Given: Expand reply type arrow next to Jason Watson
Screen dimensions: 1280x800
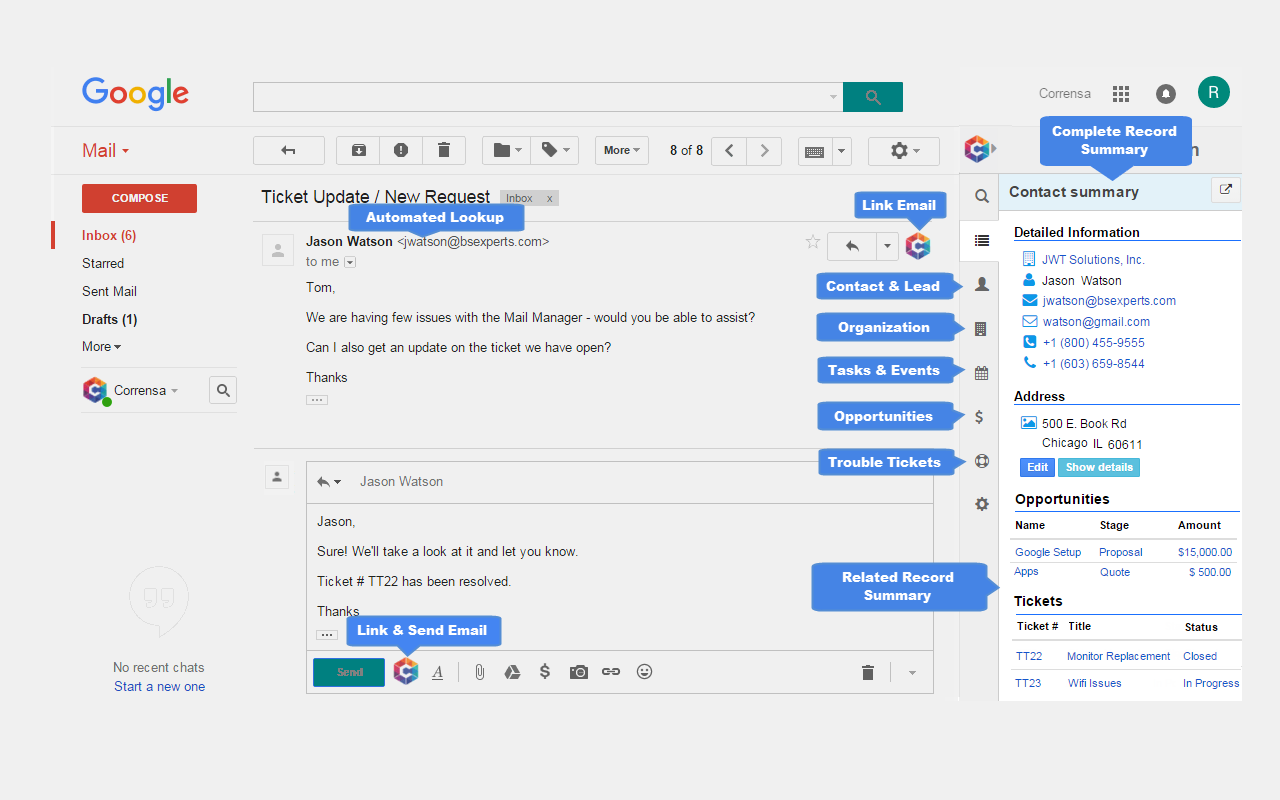Looking at the screenshot, I should [x=329, y=481].
